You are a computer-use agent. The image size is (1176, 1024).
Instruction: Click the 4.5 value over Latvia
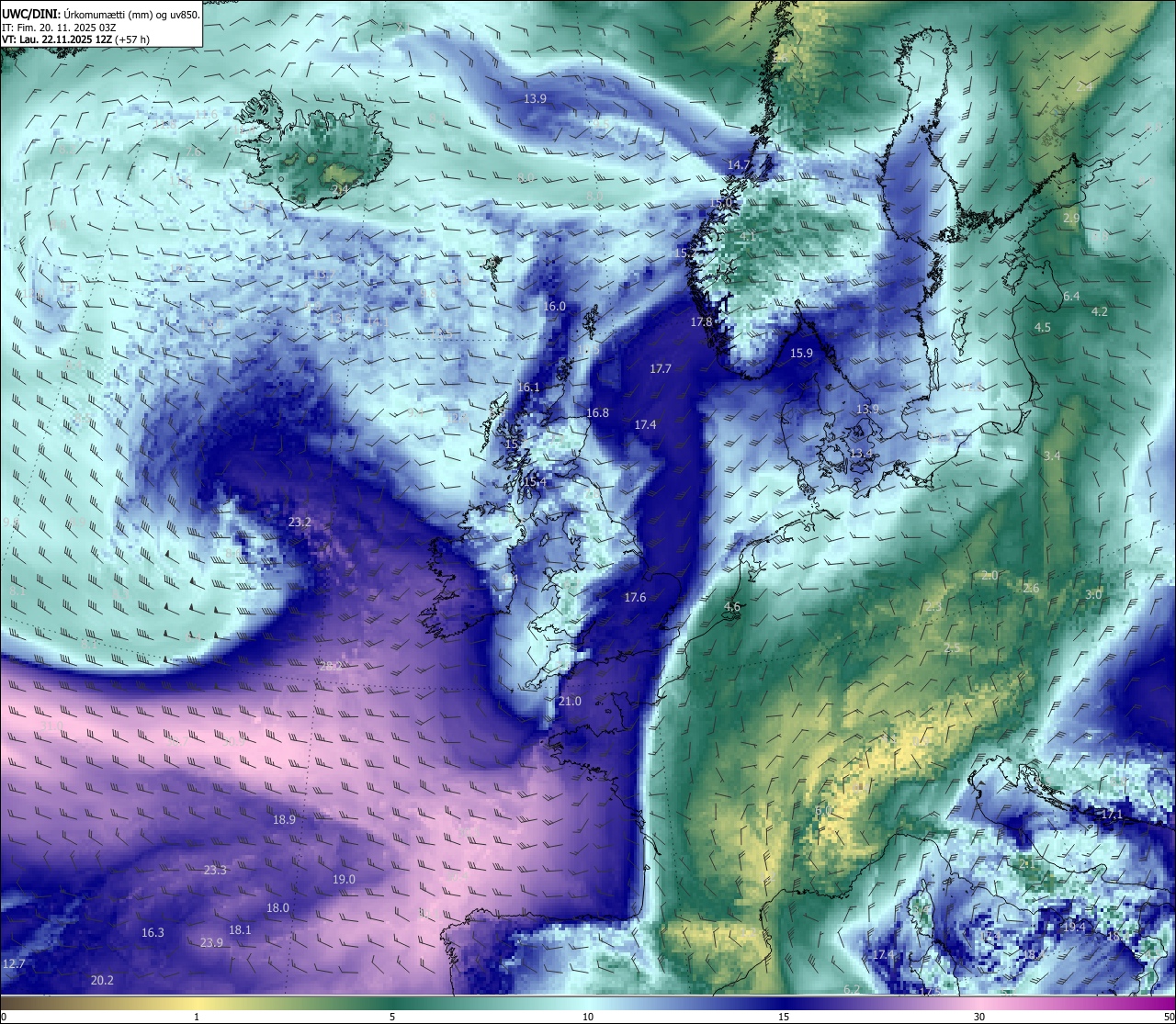point(1043,328)
